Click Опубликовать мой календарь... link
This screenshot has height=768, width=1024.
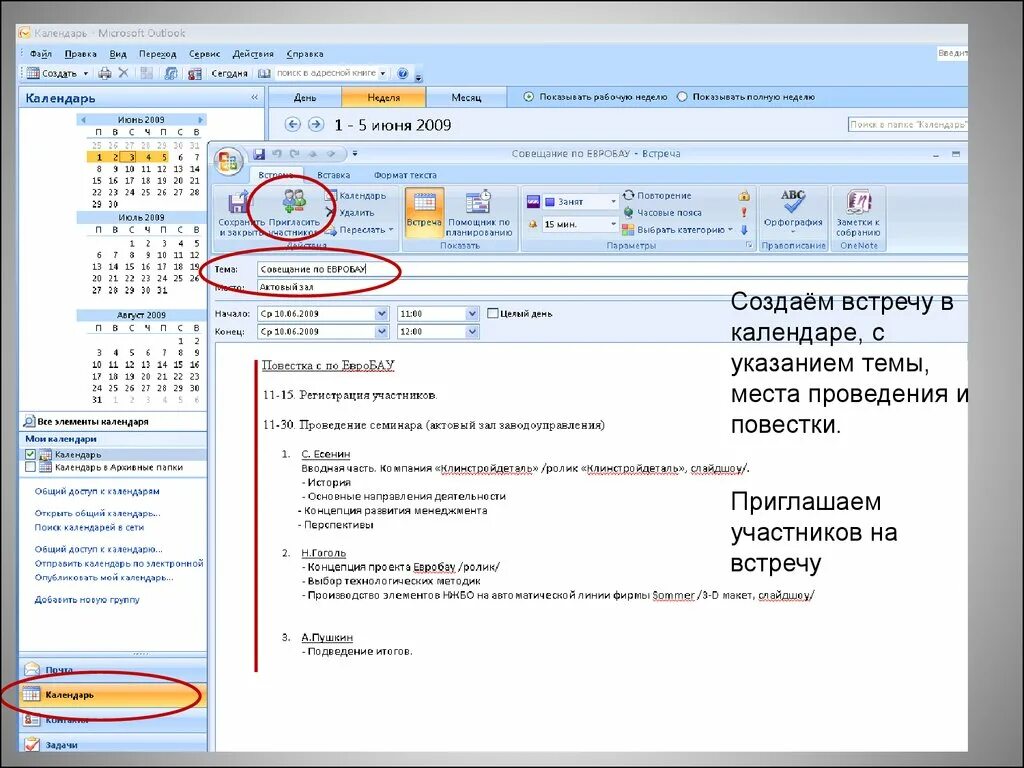(104, 577)
